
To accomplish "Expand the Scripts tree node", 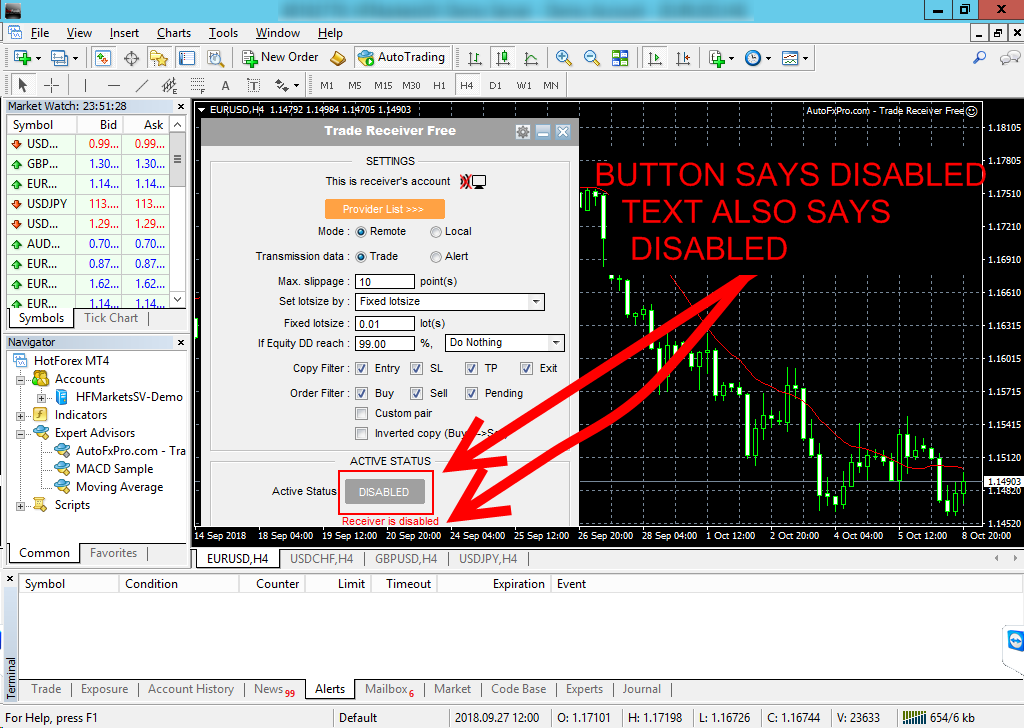I will click(x=20, y=506).
